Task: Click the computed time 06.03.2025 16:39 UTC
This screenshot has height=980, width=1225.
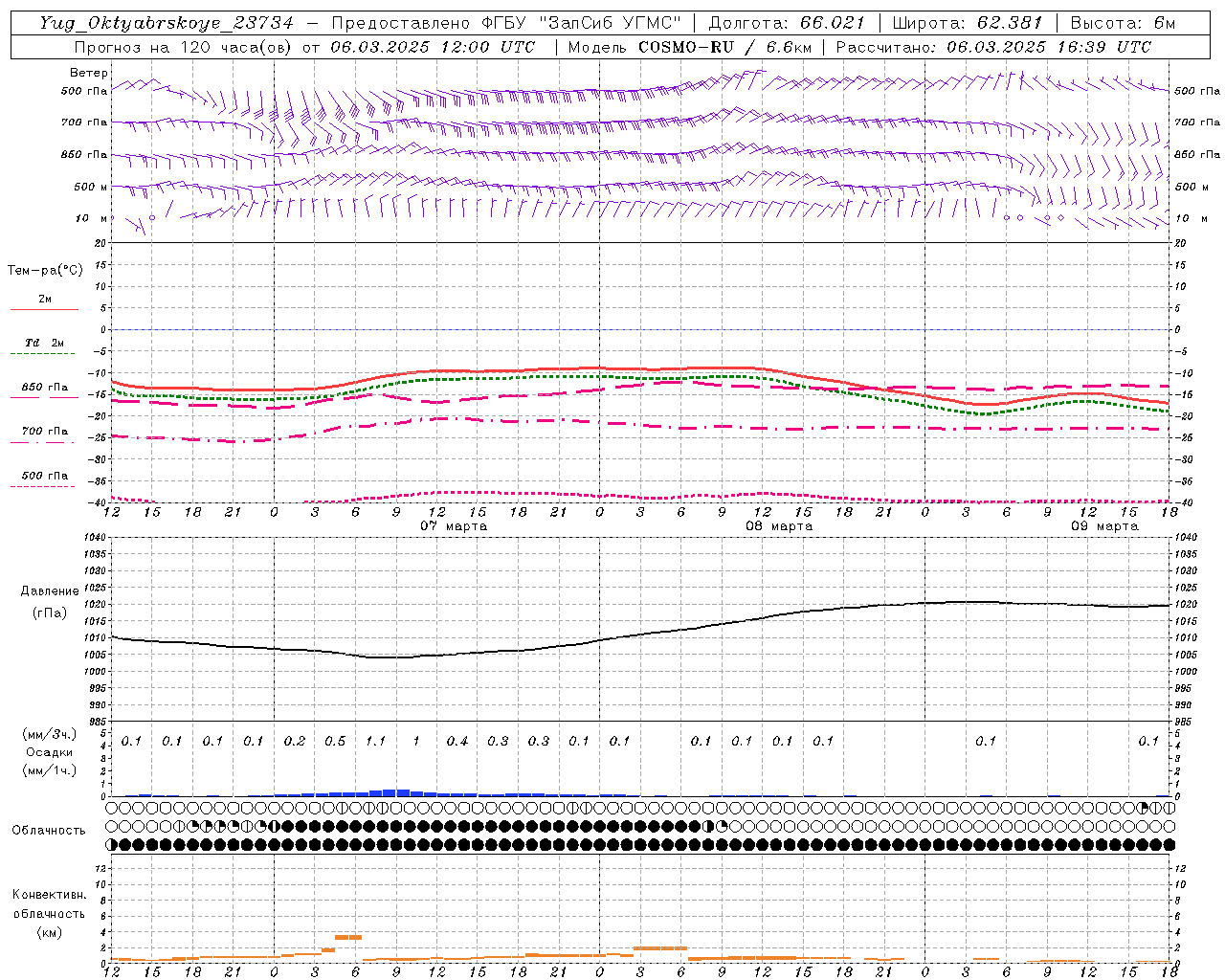Action: [1049, 47]
